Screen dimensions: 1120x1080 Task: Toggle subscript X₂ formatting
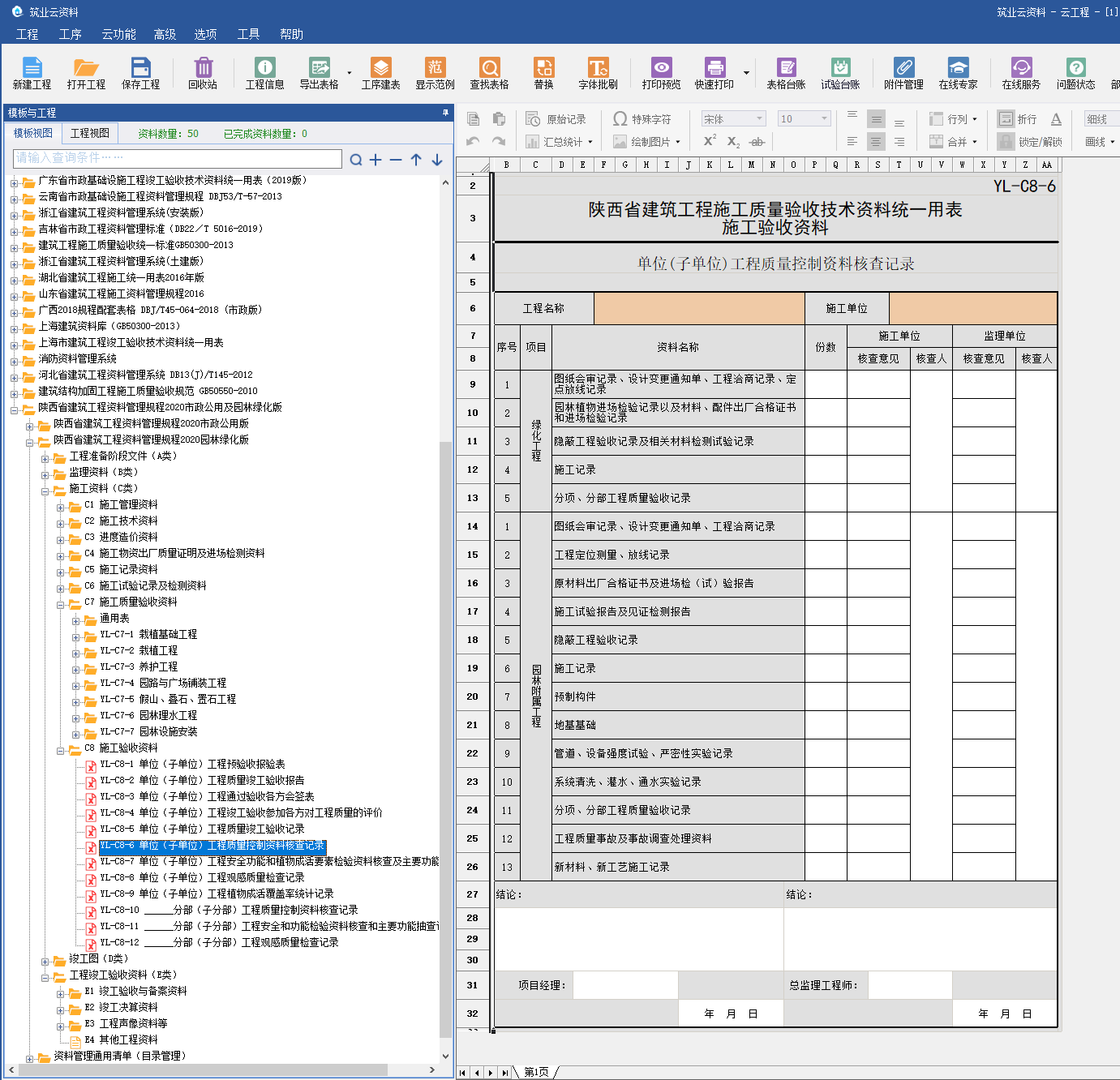point(733,141)
